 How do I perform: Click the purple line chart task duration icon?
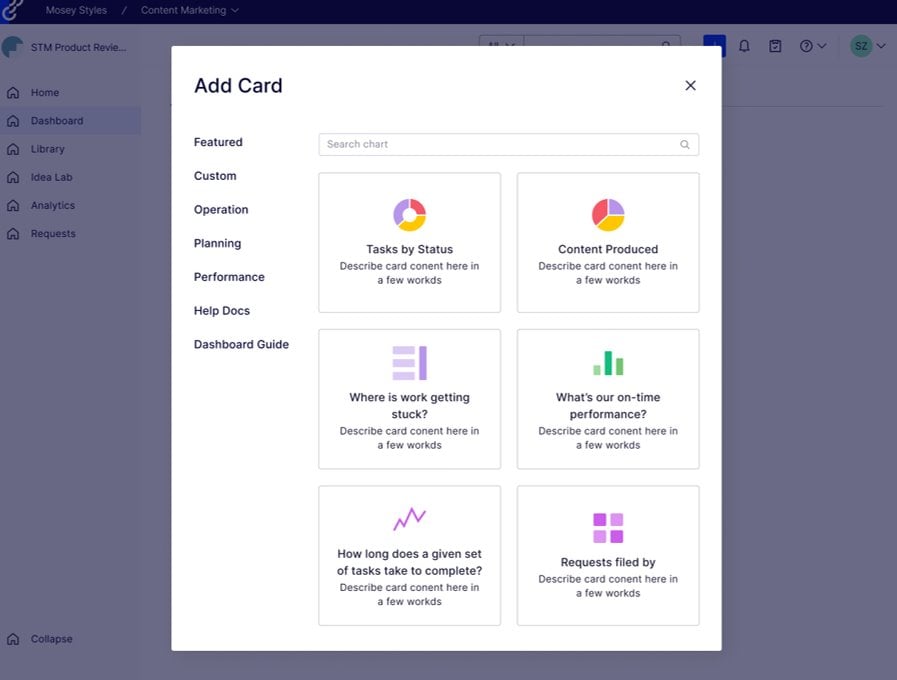410,519
